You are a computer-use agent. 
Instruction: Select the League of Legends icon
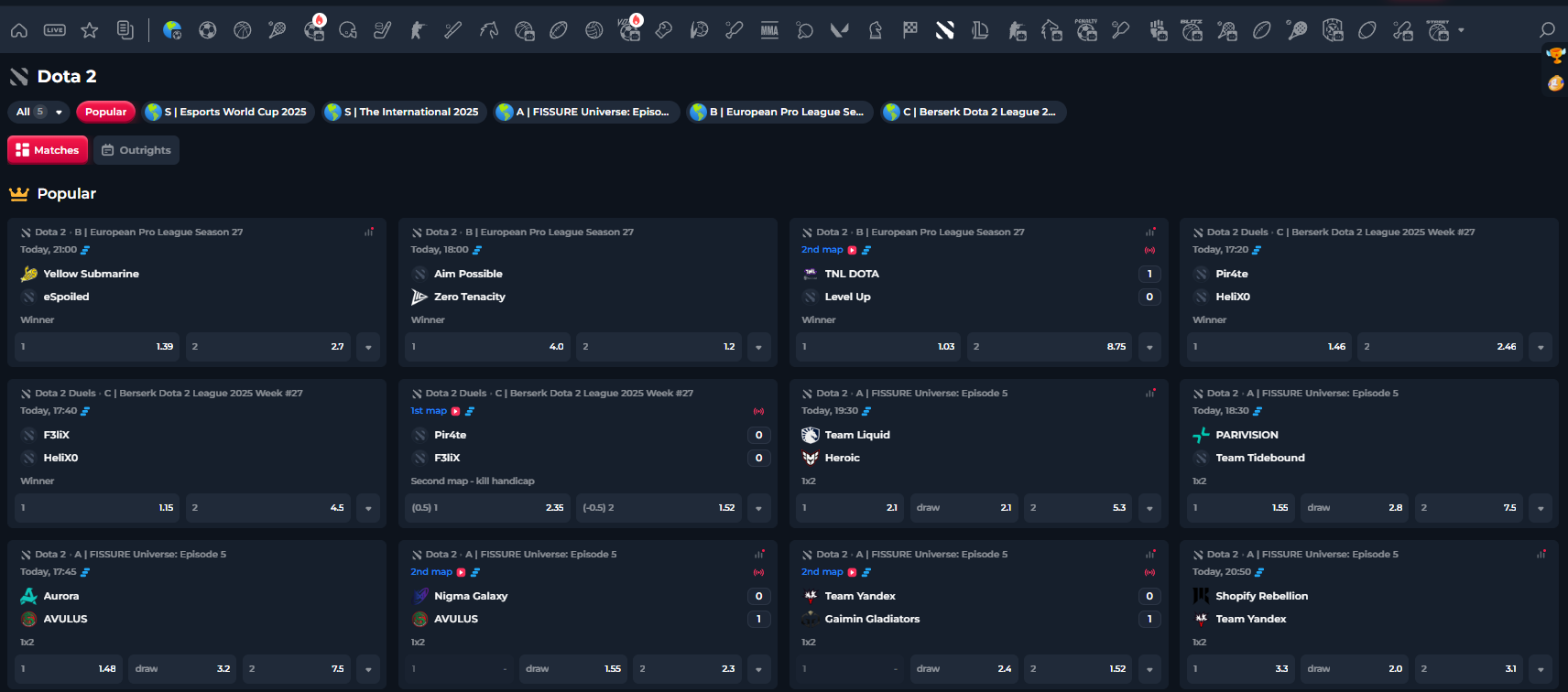click(x=980, y=30)
